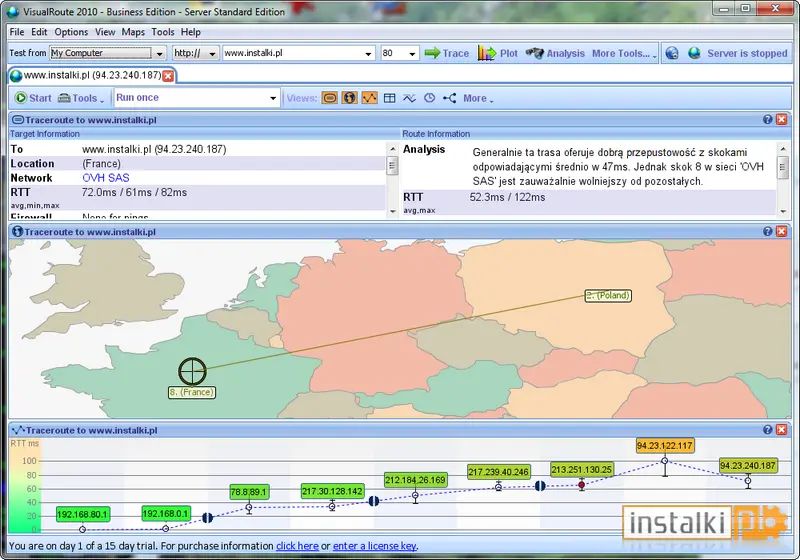Click the www.instalki.pl address field
This screenshot has height=560, width=800.
pos(292,53)
